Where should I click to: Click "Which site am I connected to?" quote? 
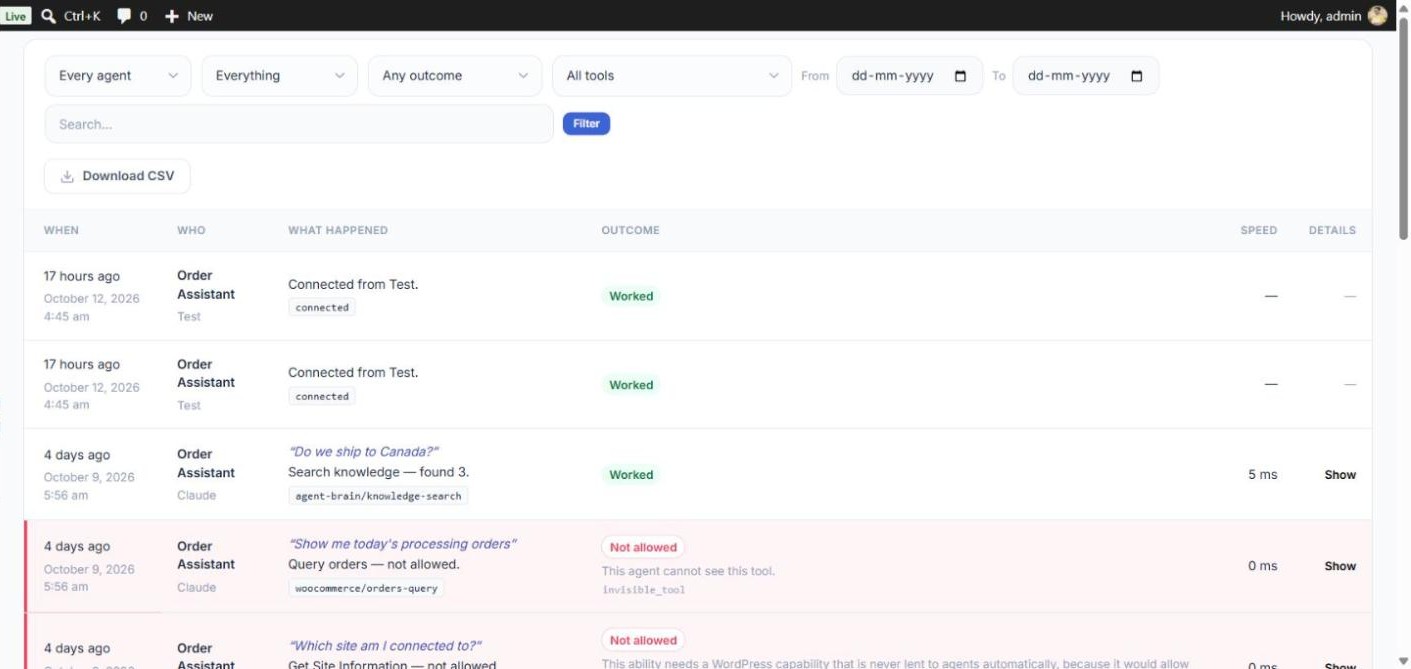point(385,646)
